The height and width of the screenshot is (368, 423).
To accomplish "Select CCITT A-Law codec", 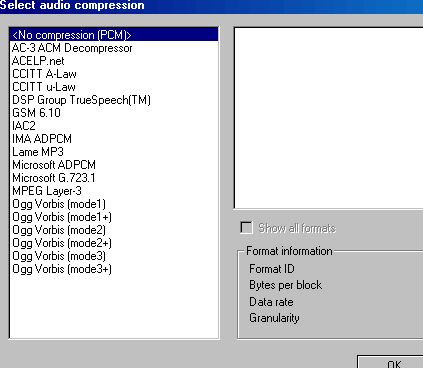I will click(114, 74).
